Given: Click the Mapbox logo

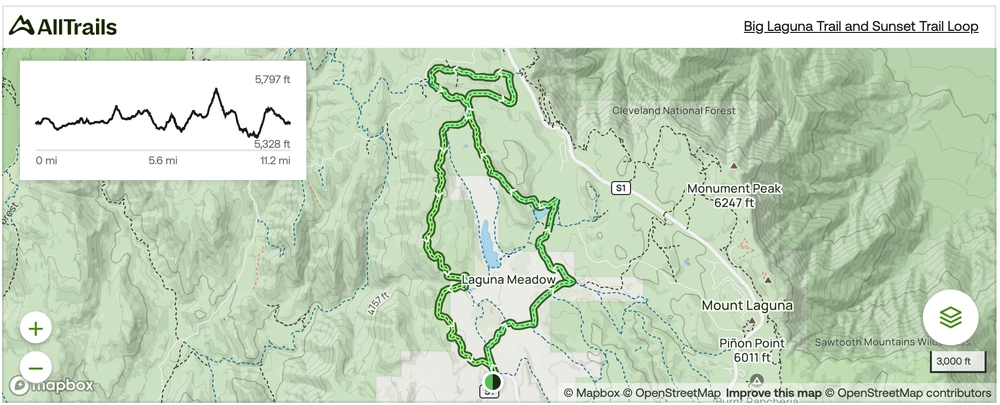Looking at the screenshot, I should tap(52, 385).
